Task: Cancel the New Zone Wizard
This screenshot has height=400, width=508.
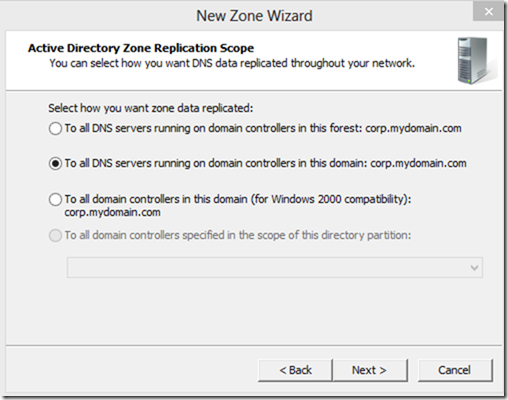Action: point(455,370)
